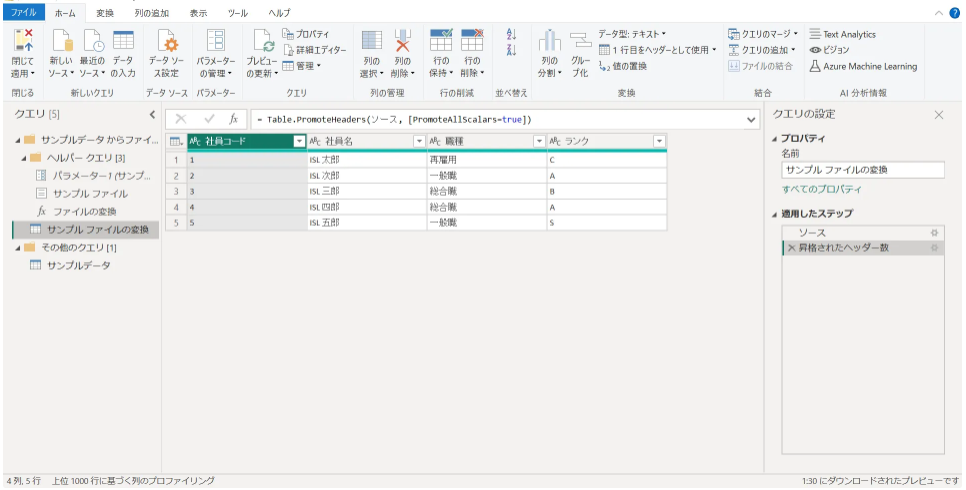Switch to the 変換 ribbon tab

105,13
